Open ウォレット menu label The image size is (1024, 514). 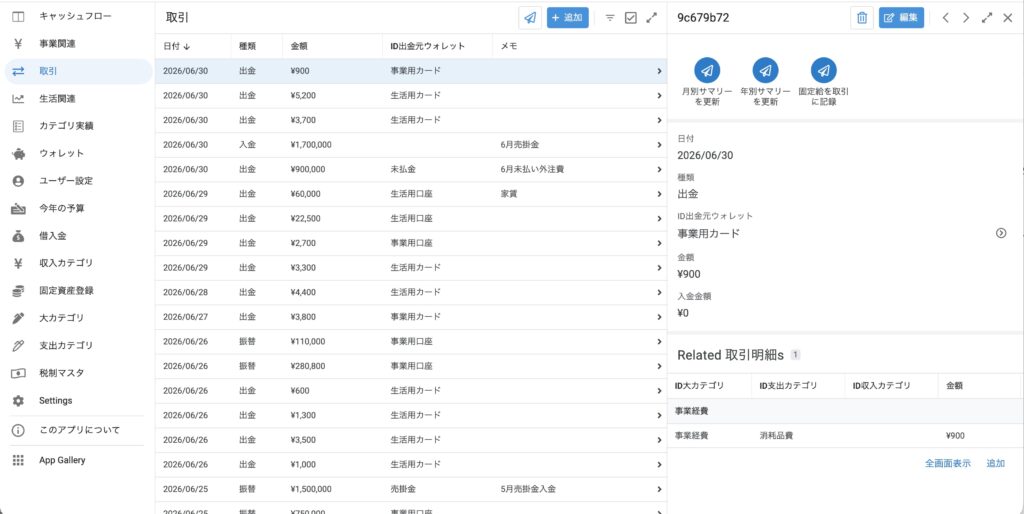pos(61,153)
